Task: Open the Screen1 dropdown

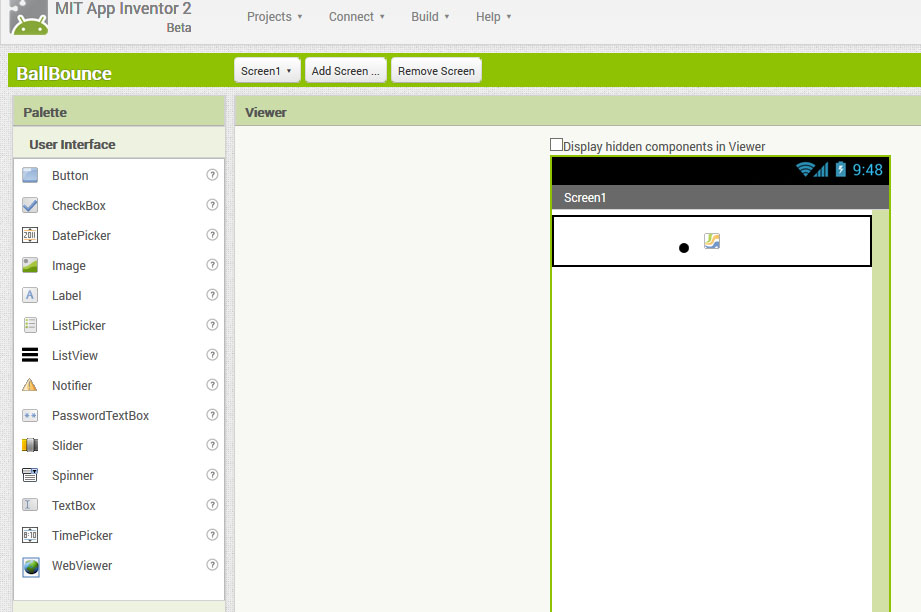Action: tap(267, 70)
